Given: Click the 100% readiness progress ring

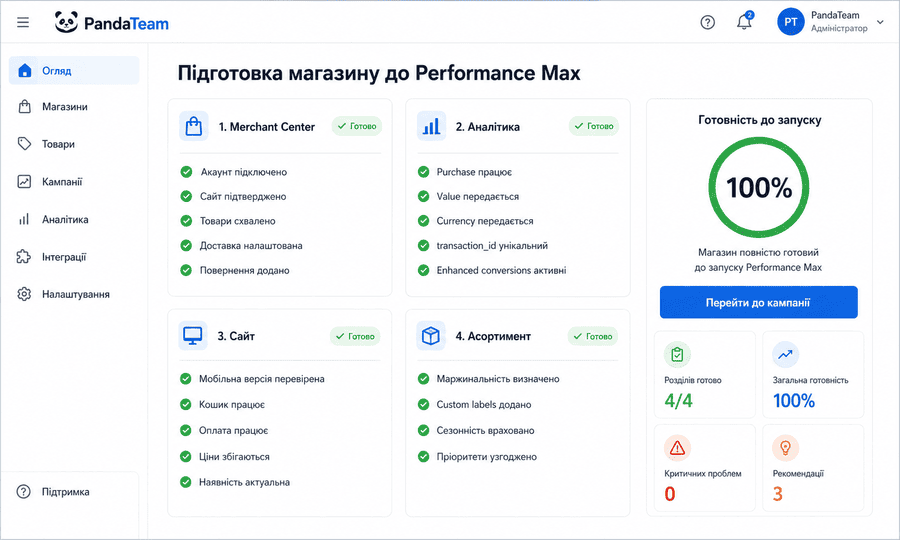Looking at the screenshot, I should click(759, 187).
